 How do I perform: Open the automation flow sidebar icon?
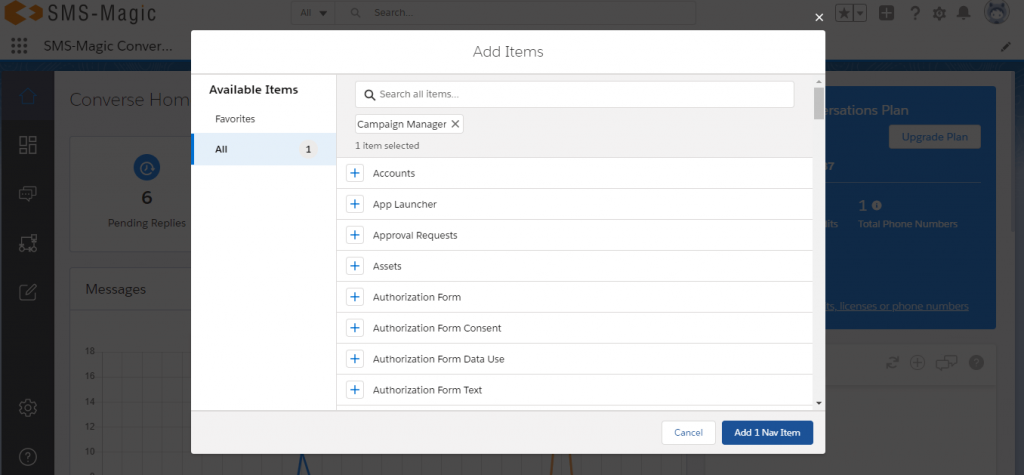coord(27,243)
